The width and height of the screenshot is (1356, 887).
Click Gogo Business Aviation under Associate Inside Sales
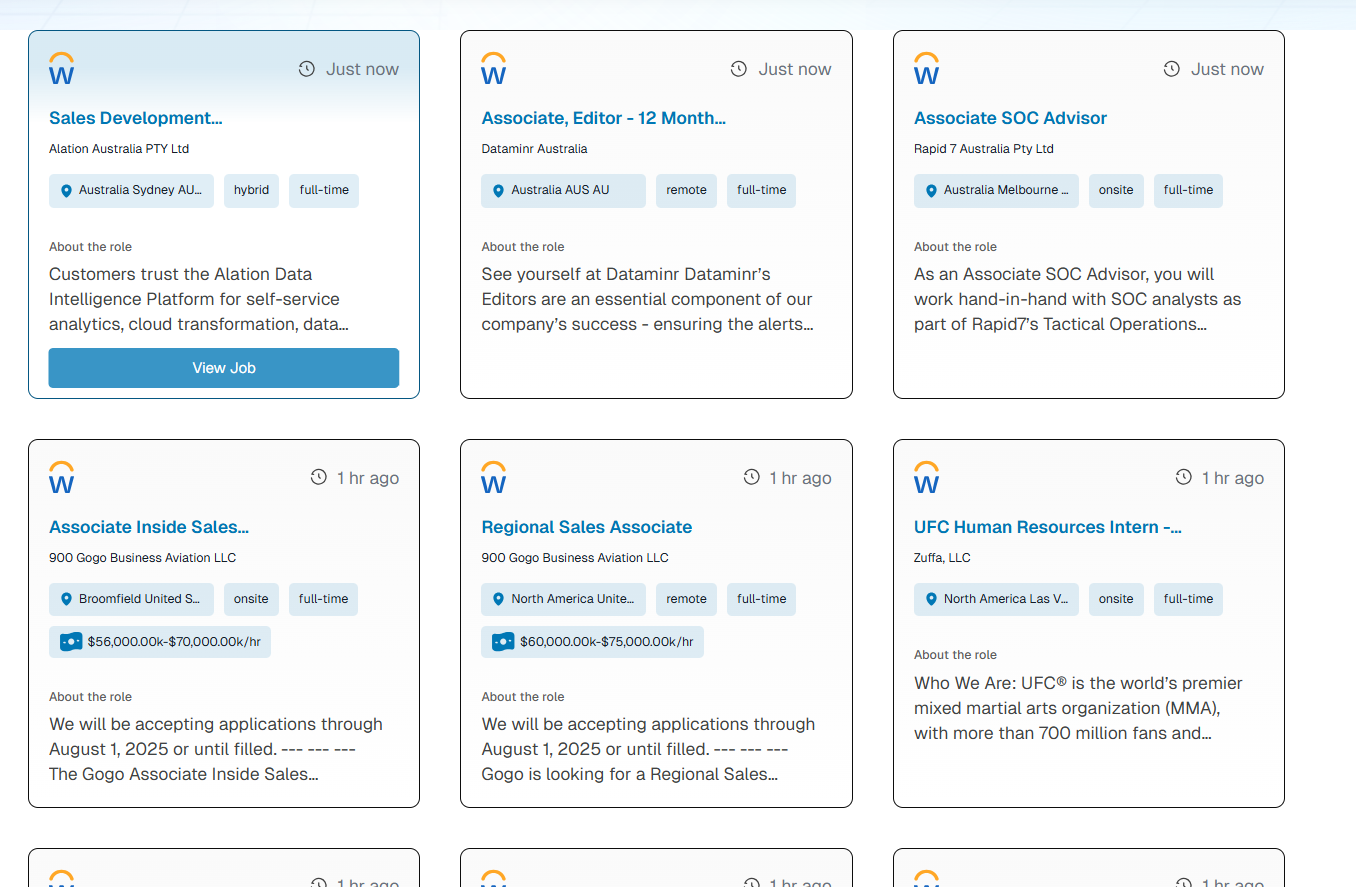[x=143, y=558]
